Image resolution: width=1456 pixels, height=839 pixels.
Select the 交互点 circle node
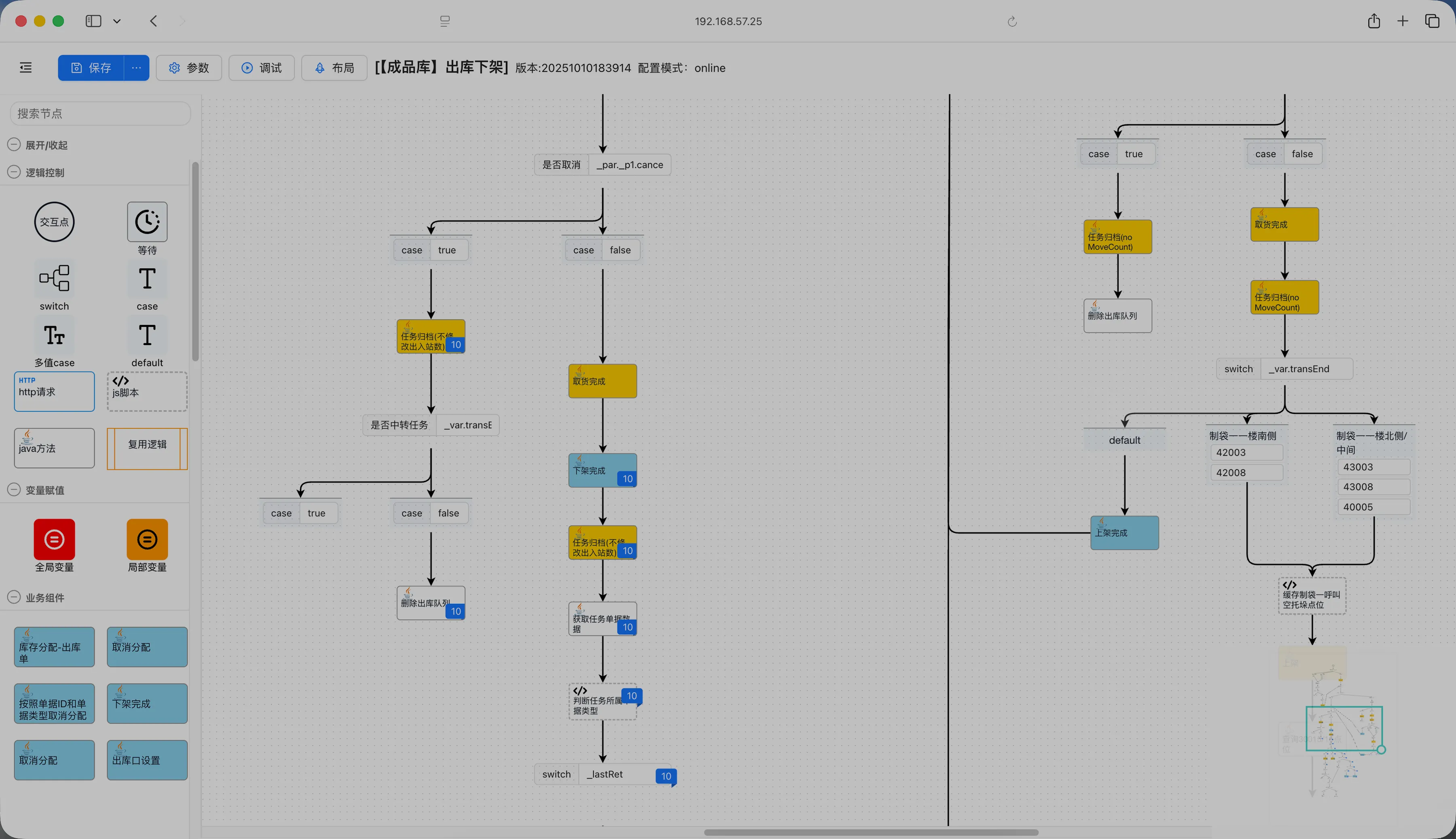coord(54,222)
